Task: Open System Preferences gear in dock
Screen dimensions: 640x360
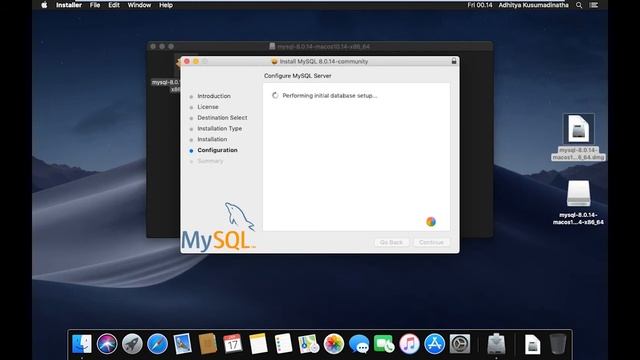Action: tap(460, 344)
